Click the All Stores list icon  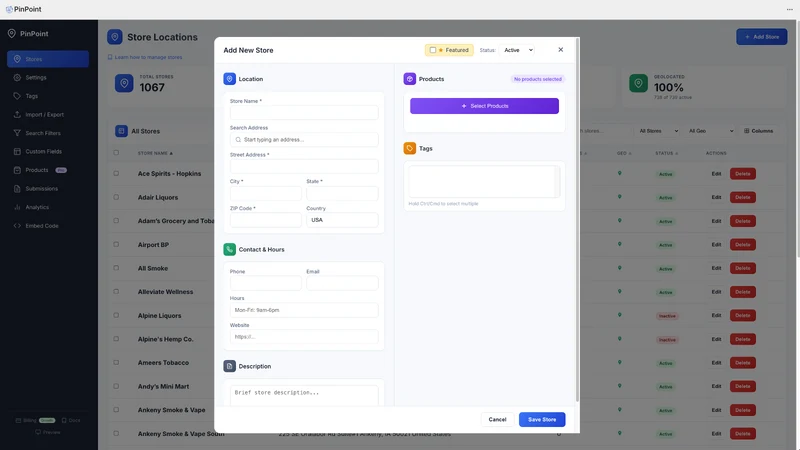(x=121, y=131)
